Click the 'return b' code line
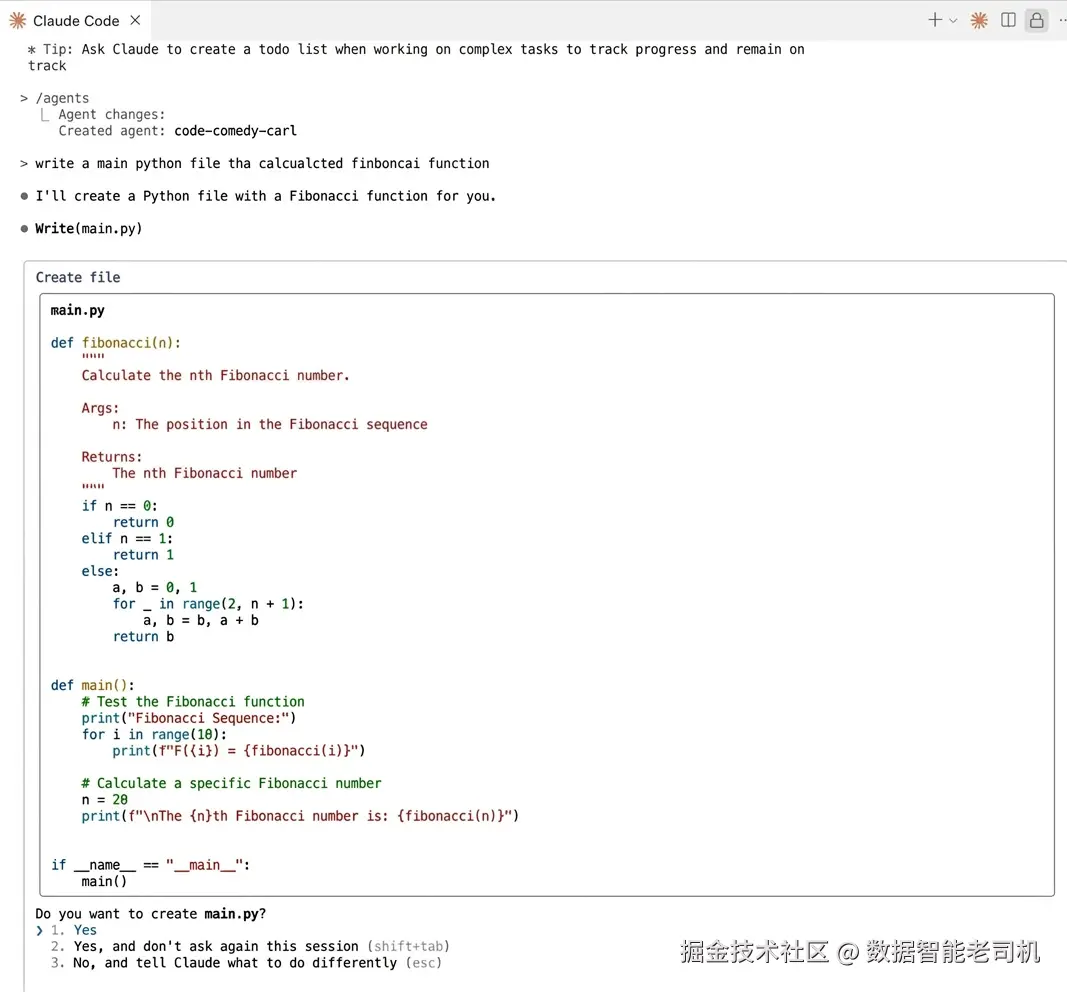Viewport: 1067px width, 992px height. pyautogui.click(x=143, y=637)
